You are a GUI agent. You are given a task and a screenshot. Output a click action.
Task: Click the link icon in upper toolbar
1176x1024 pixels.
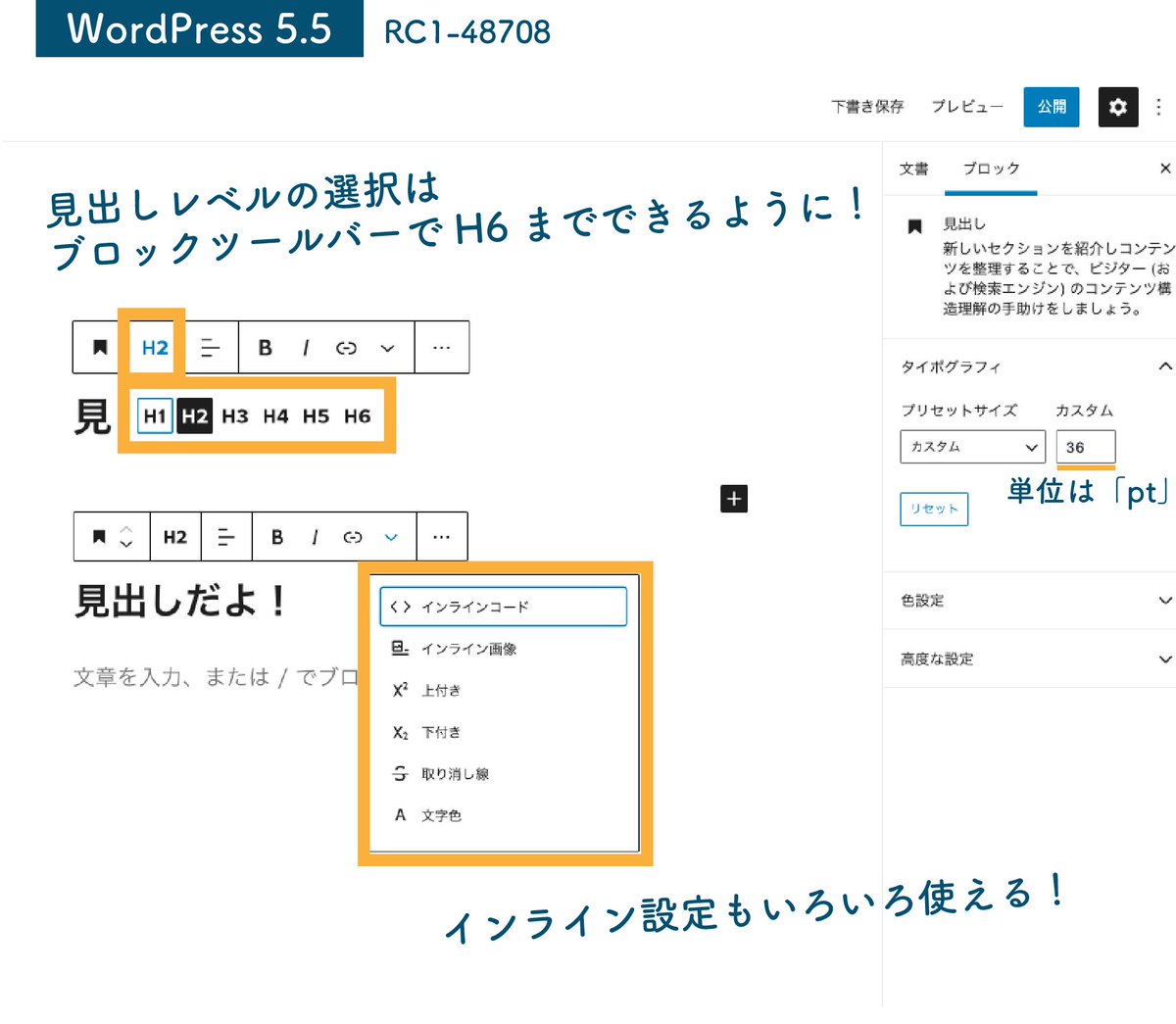tap(346, 348)
